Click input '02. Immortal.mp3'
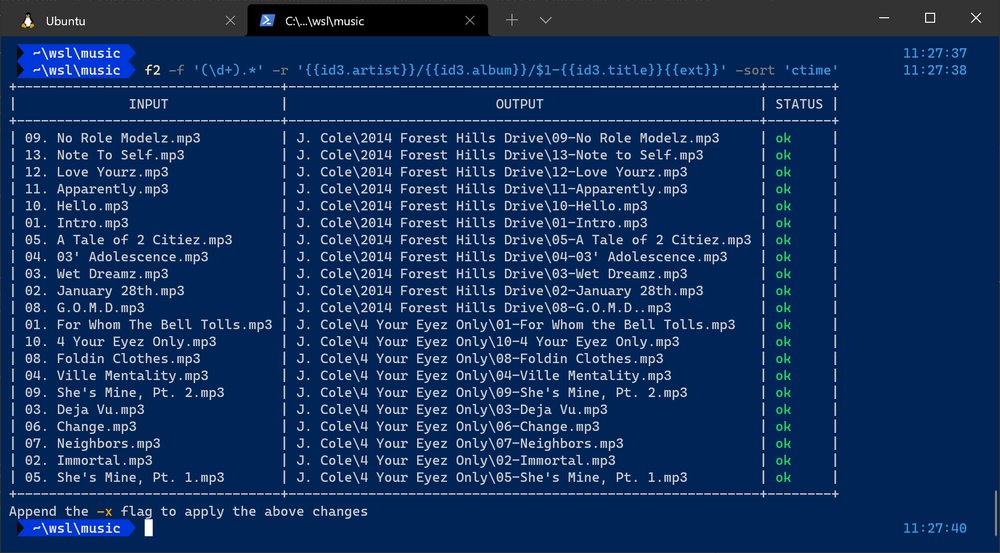The width and height of the screenshot is (1000, 553). pos(89,461)
